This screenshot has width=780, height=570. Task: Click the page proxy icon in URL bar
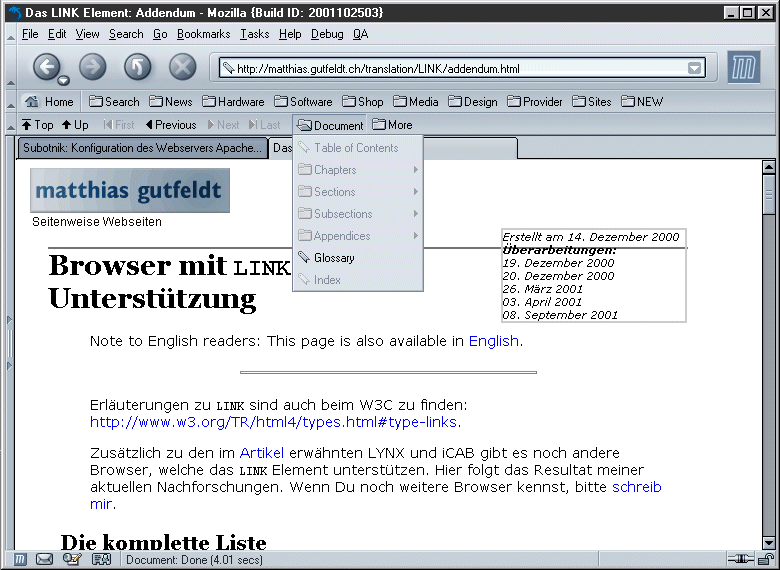tap(228, 68)
